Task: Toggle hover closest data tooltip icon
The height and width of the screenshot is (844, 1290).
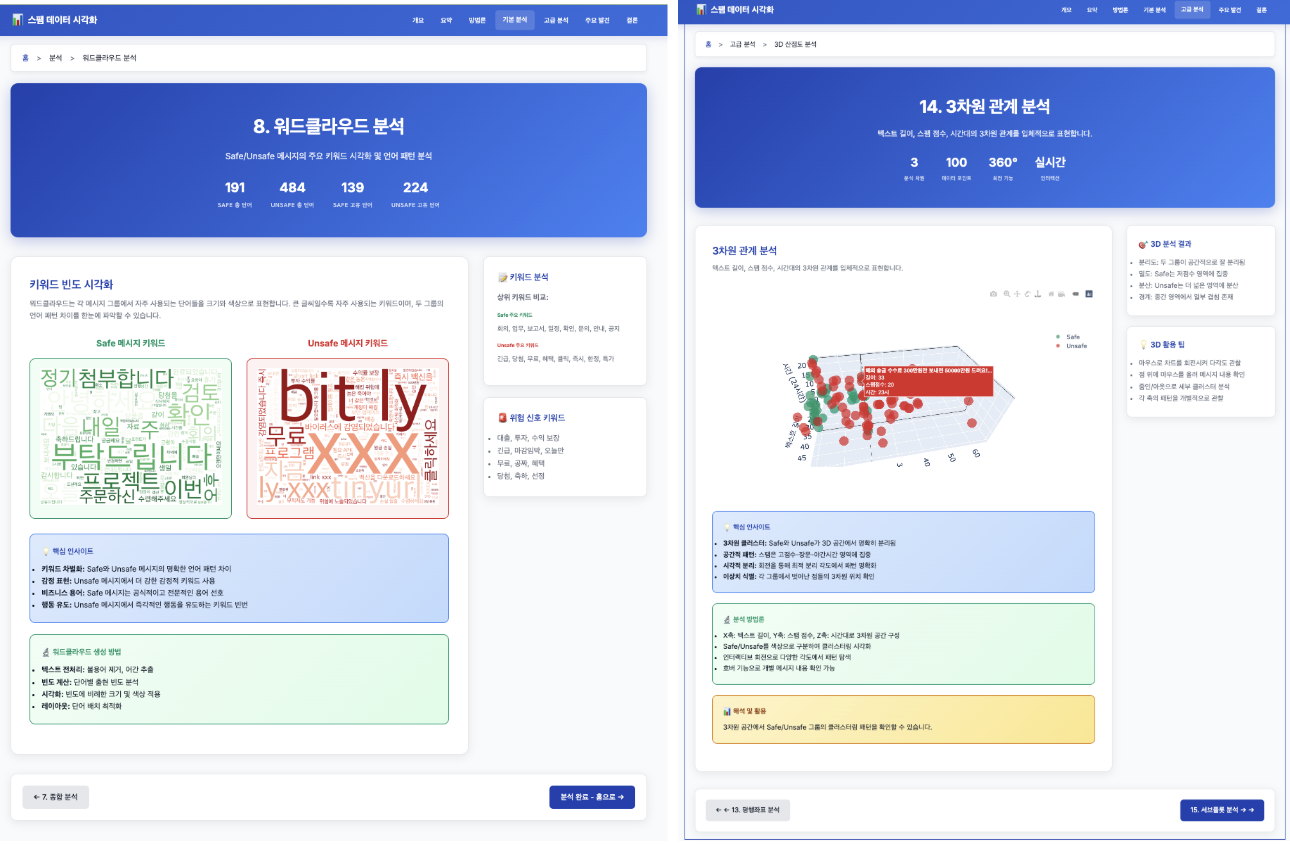Action: pyautogui.click(x=1076, y=294)
